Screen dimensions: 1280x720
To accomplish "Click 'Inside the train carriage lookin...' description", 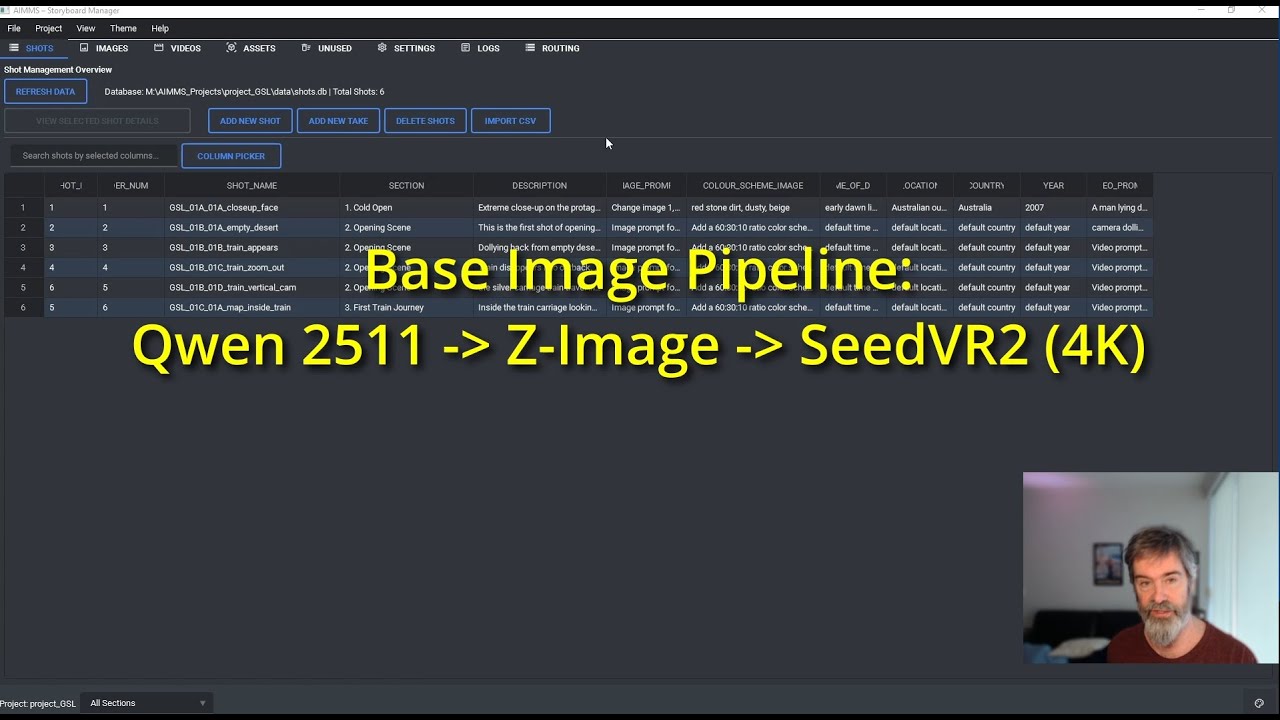I will [539, 308].
